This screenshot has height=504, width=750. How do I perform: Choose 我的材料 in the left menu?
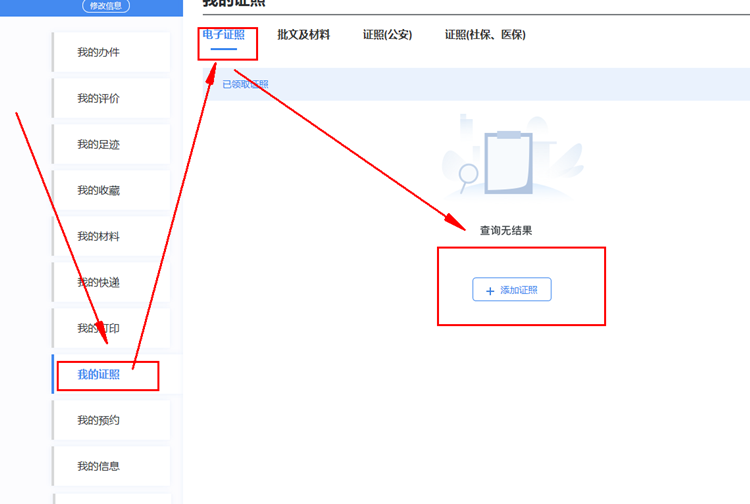[98, 236]
